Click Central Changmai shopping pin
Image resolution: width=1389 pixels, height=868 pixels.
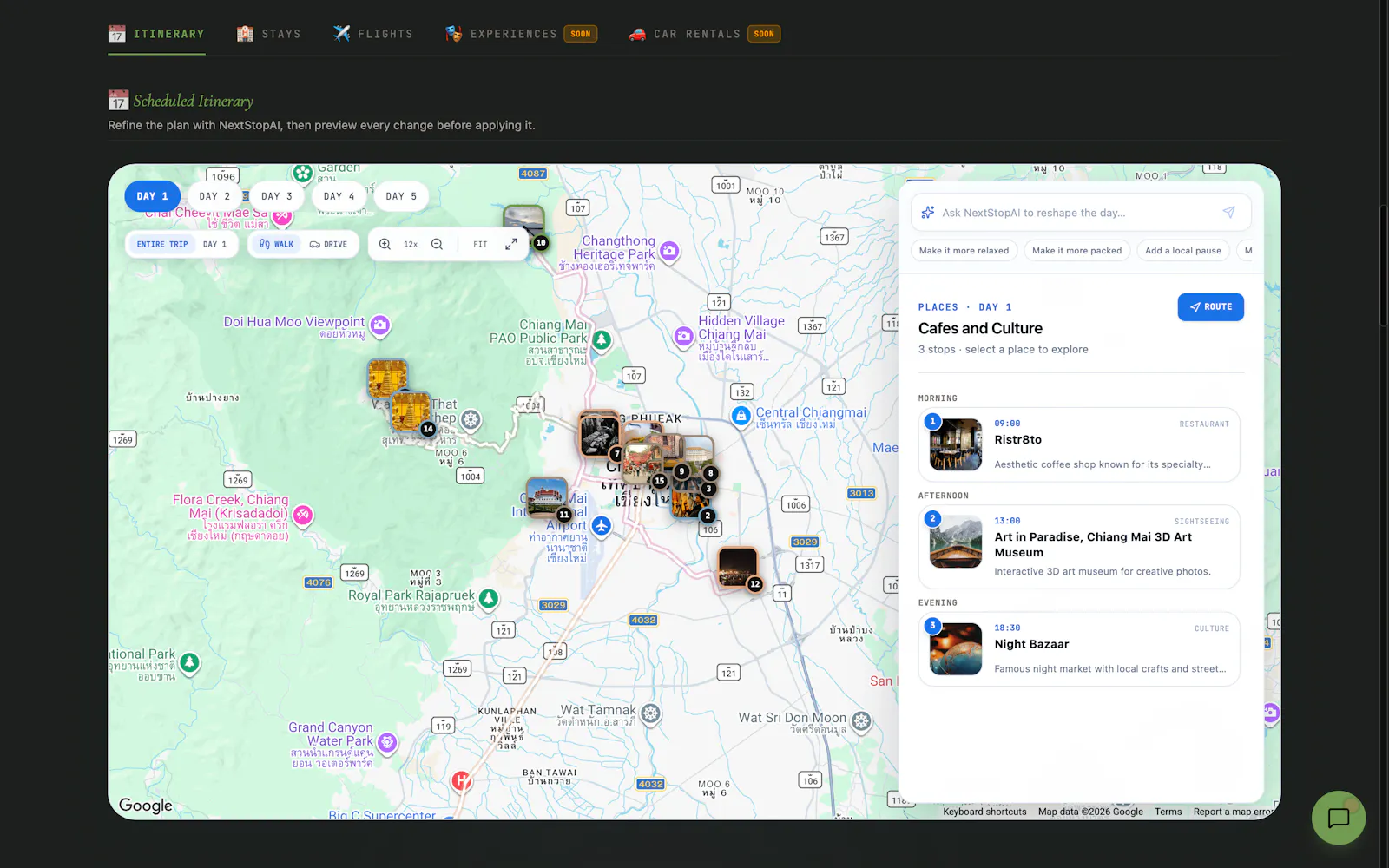point(741,417)
